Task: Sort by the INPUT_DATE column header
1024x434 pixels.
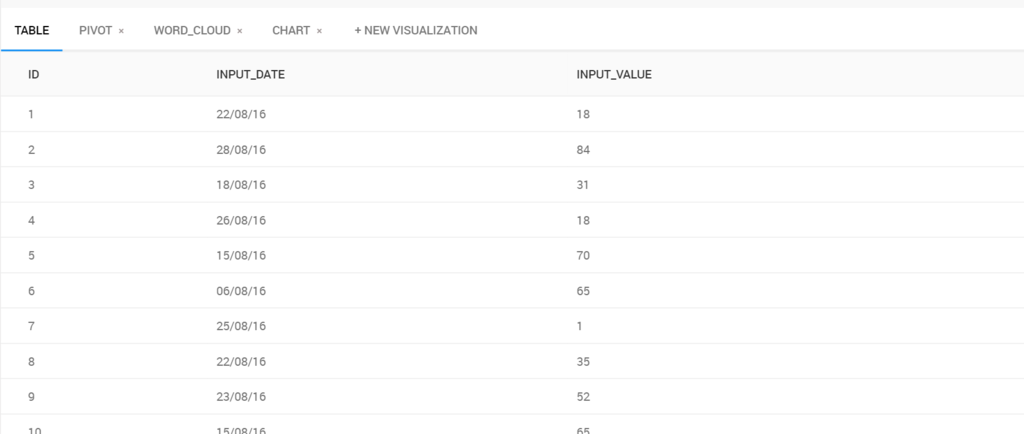Action: pos(250,74)
